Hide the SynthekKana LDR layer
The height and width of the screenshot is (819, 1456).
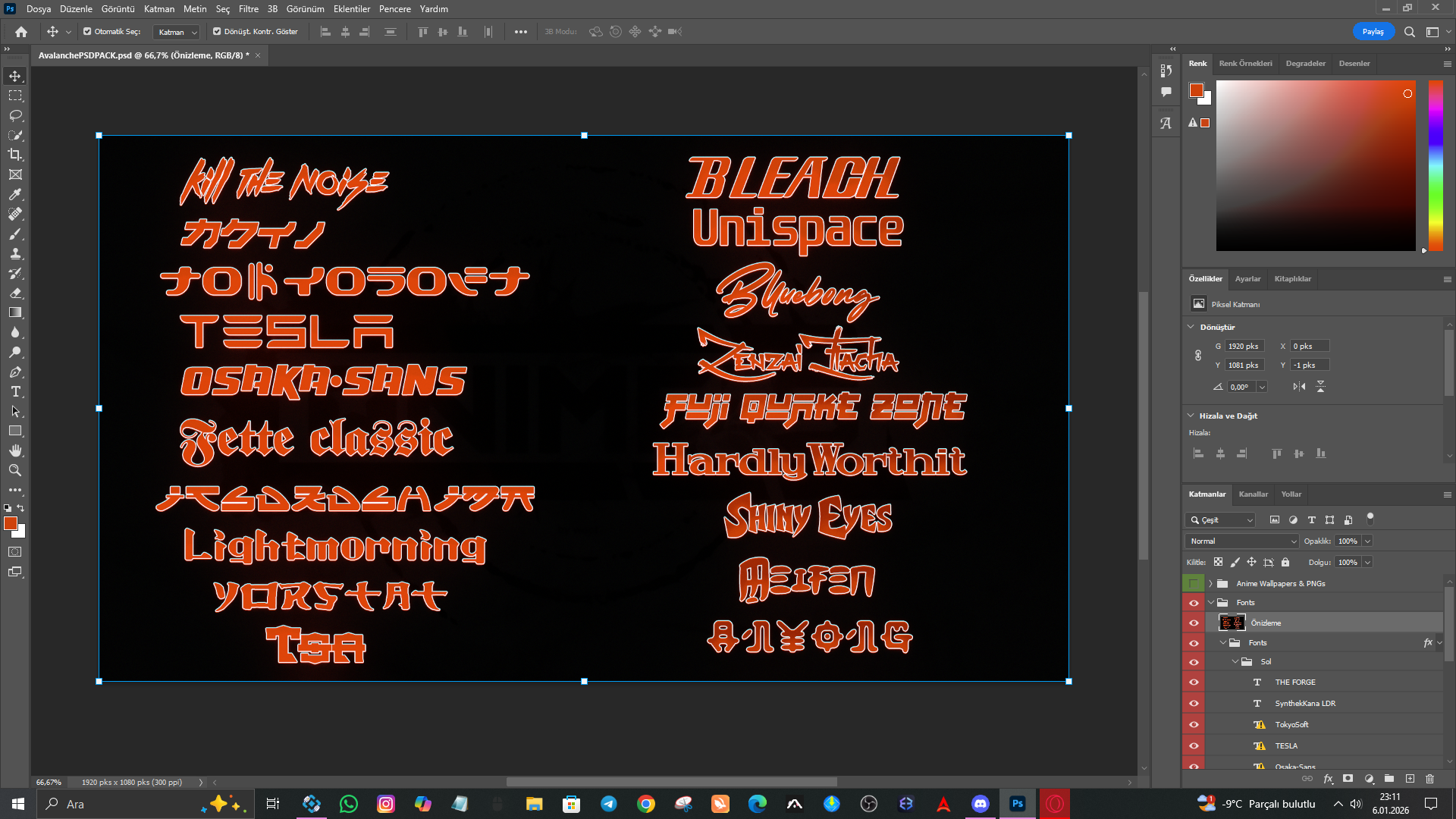(1194, 704)
